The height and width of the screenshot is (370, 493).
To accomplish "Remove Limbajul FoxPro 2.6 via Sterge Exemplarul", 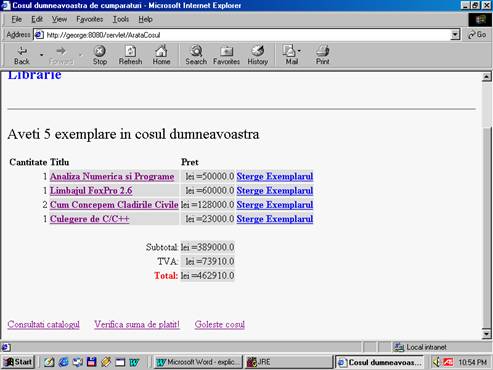I will [275, 191].
